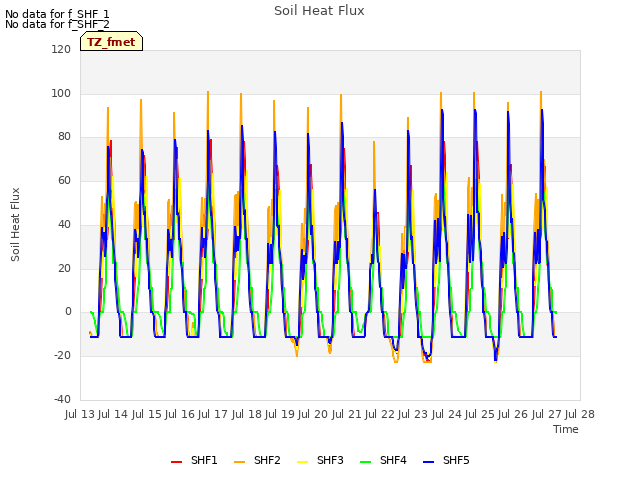Viewport: 640px width, 480px height.
Task: Click the y-axis value -20
Action: click(62, 356)
